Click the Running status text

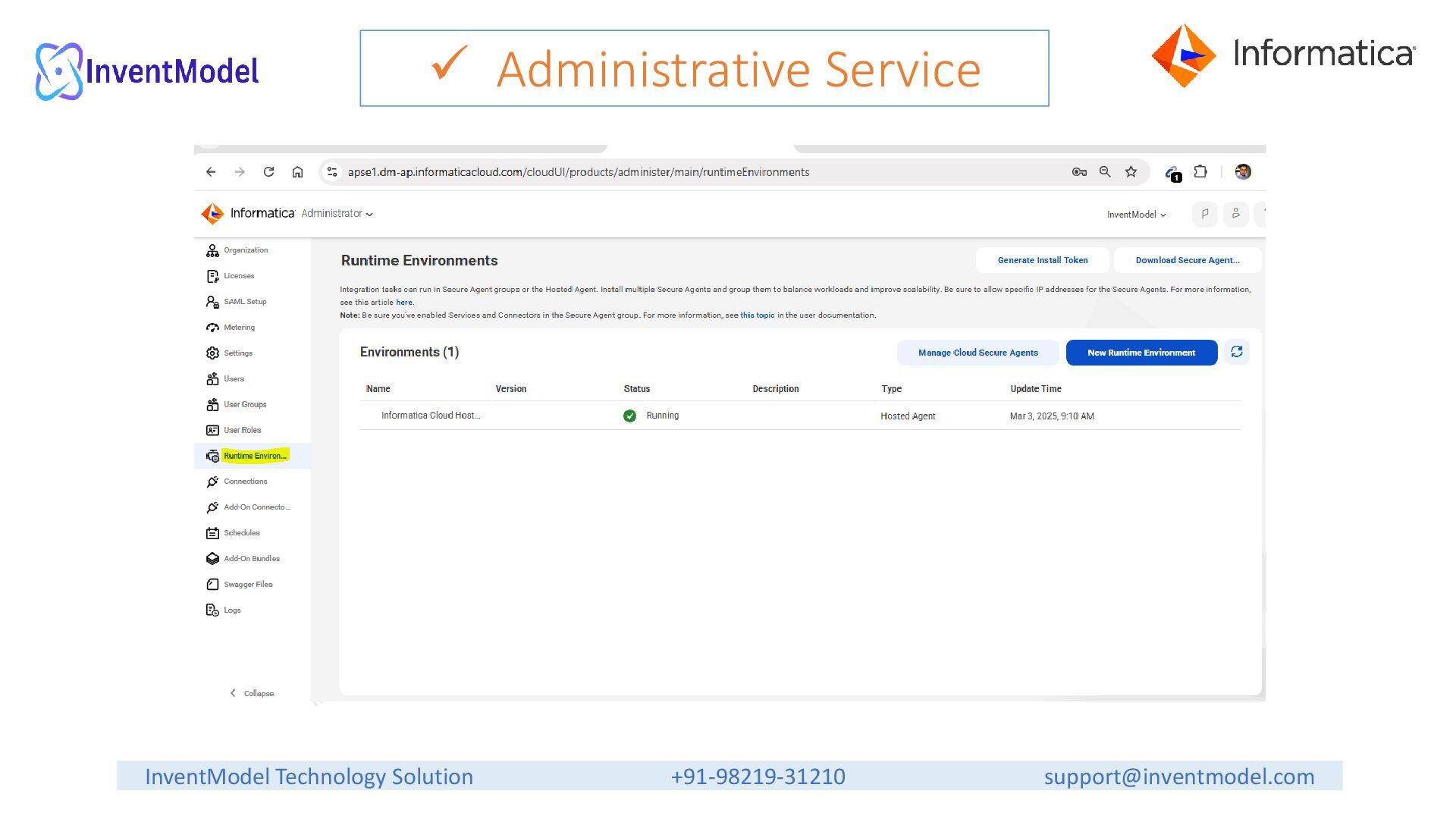(663, 416)
